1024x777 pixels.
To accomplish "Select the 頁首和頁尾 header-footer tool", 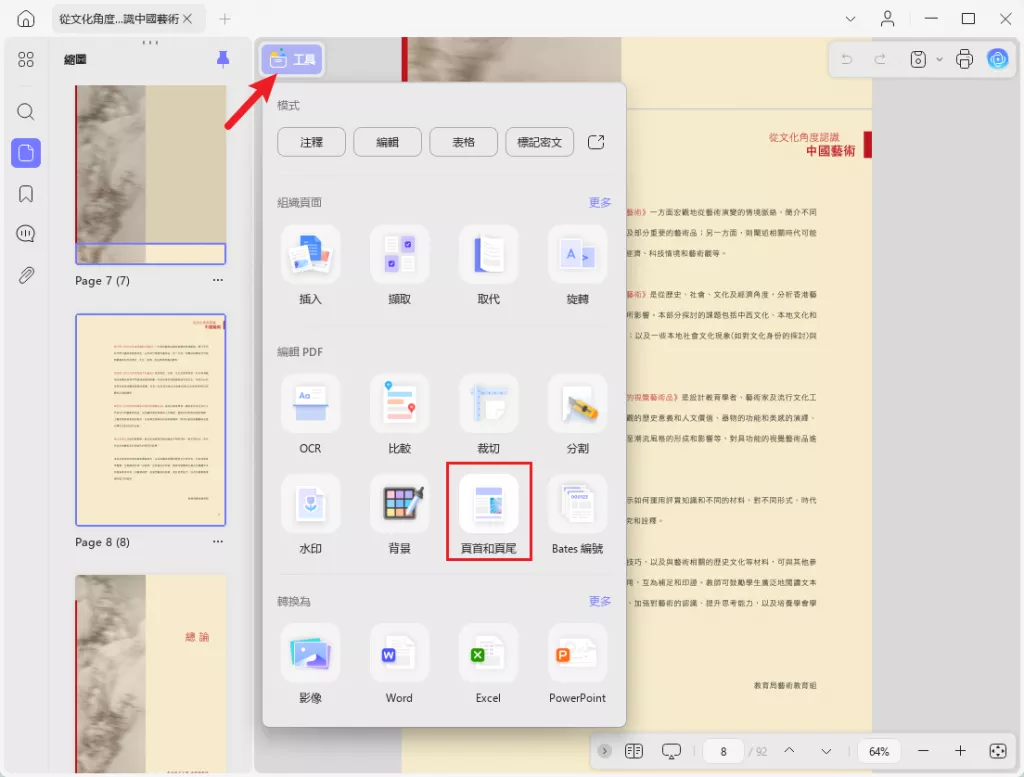I will point(488,512).
